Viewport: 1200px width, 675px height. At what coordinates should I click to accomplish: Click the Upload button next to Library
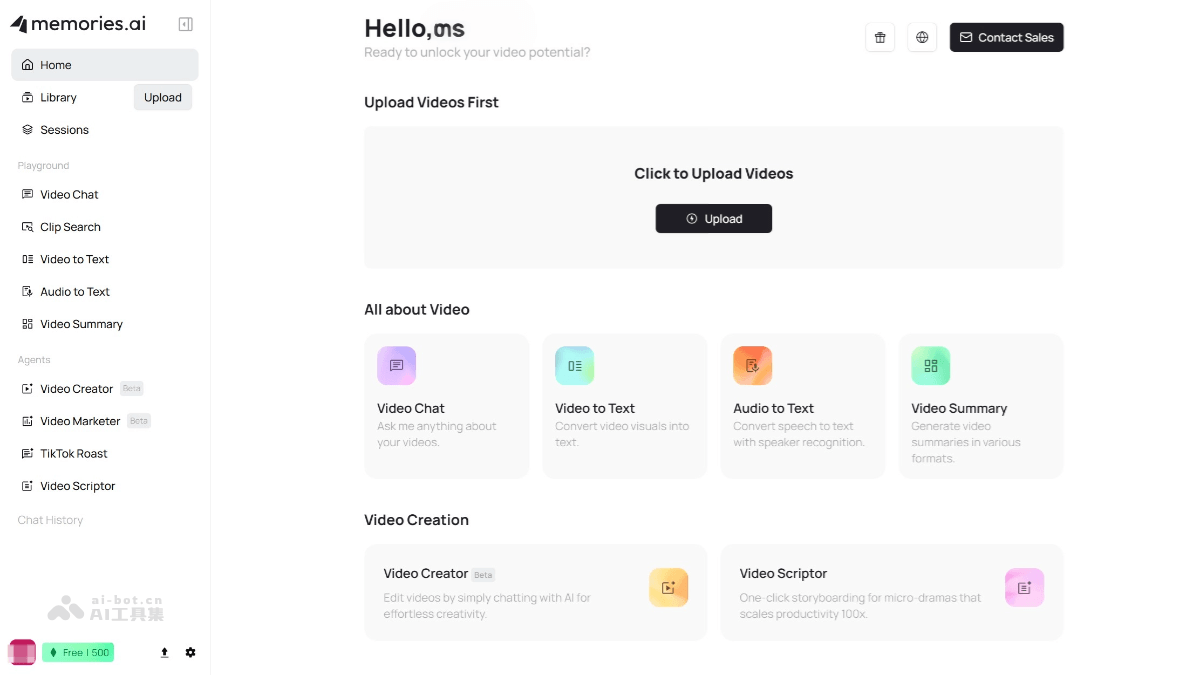[x=162, y=97]
